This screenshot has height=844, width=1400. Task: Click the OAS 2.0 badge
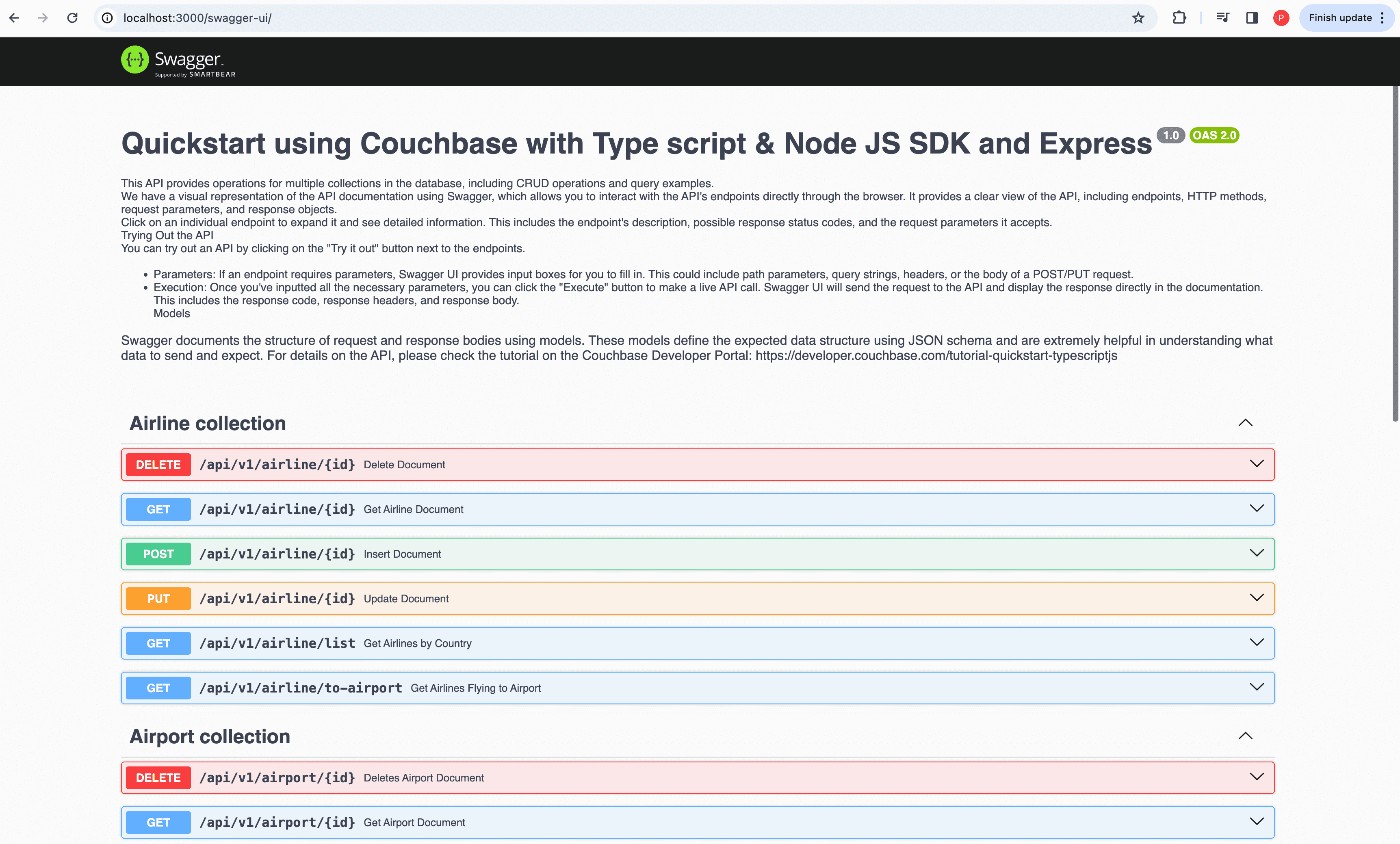(x=1214, y=135)
